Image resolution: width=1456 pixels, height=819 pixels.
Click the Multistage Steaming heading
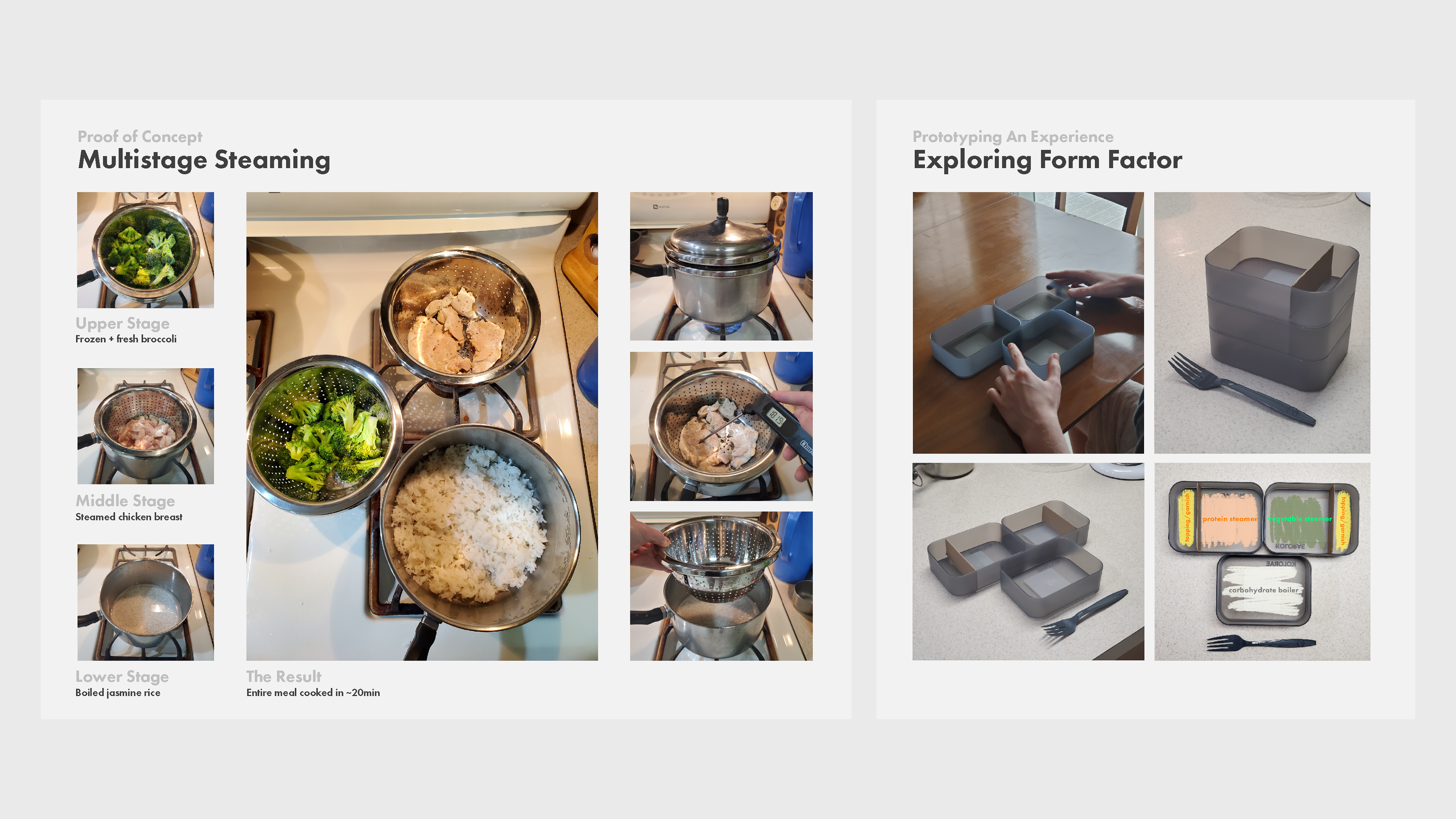click(204, 160)
